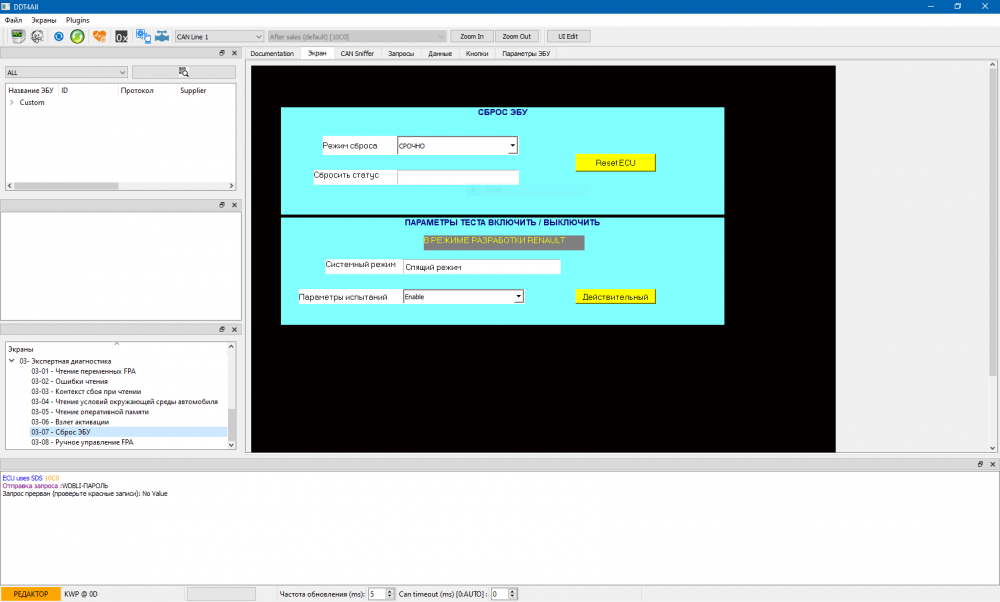
Task: Click the Частота обновления stepper arrows
Action: pos(390,594)
